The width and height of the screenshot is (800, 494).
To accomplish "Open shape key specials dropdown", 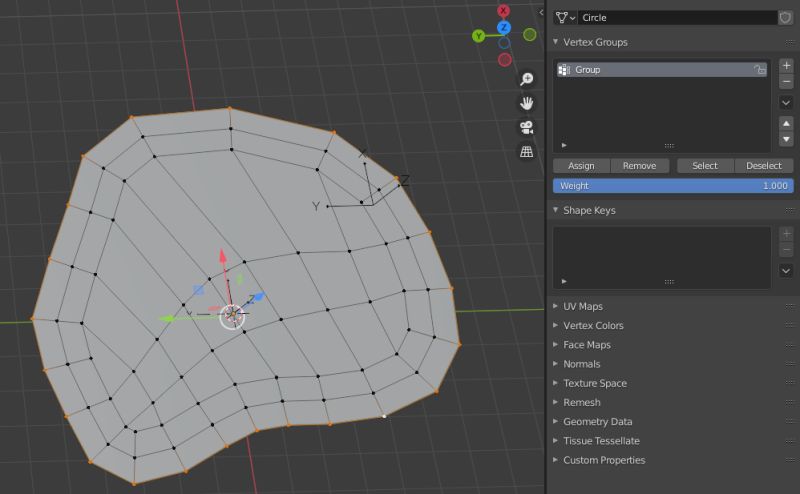I will pyautogui.click(x=786, y=270).
